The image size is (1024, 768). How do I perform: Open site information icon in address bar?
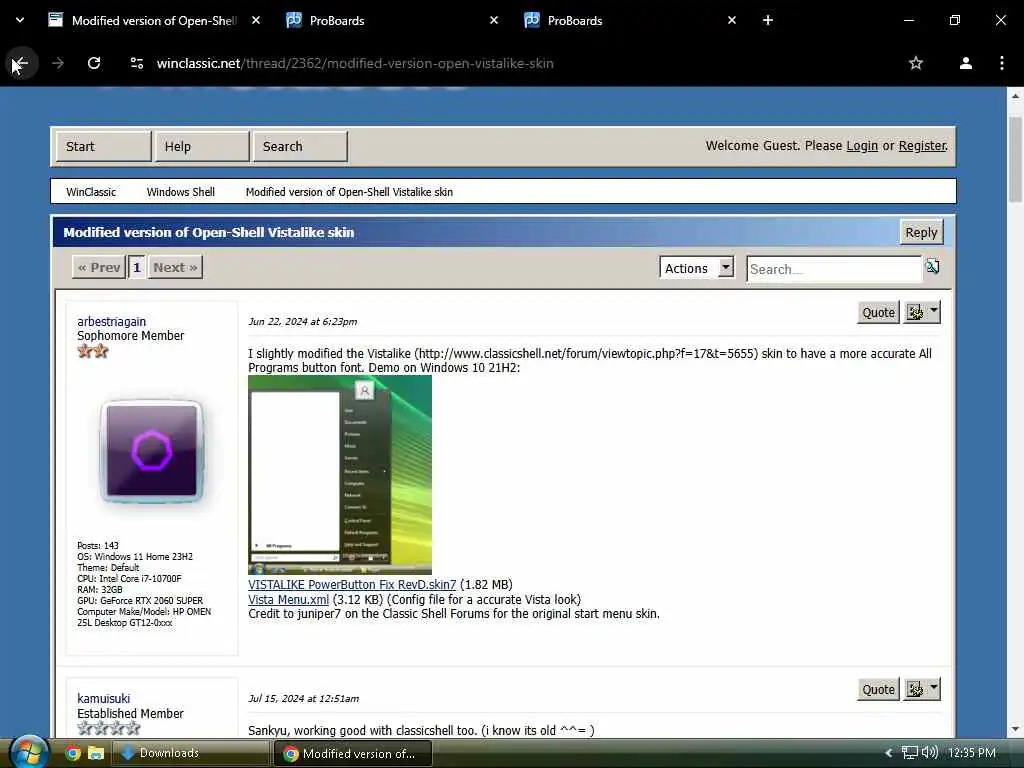point(137,63)
